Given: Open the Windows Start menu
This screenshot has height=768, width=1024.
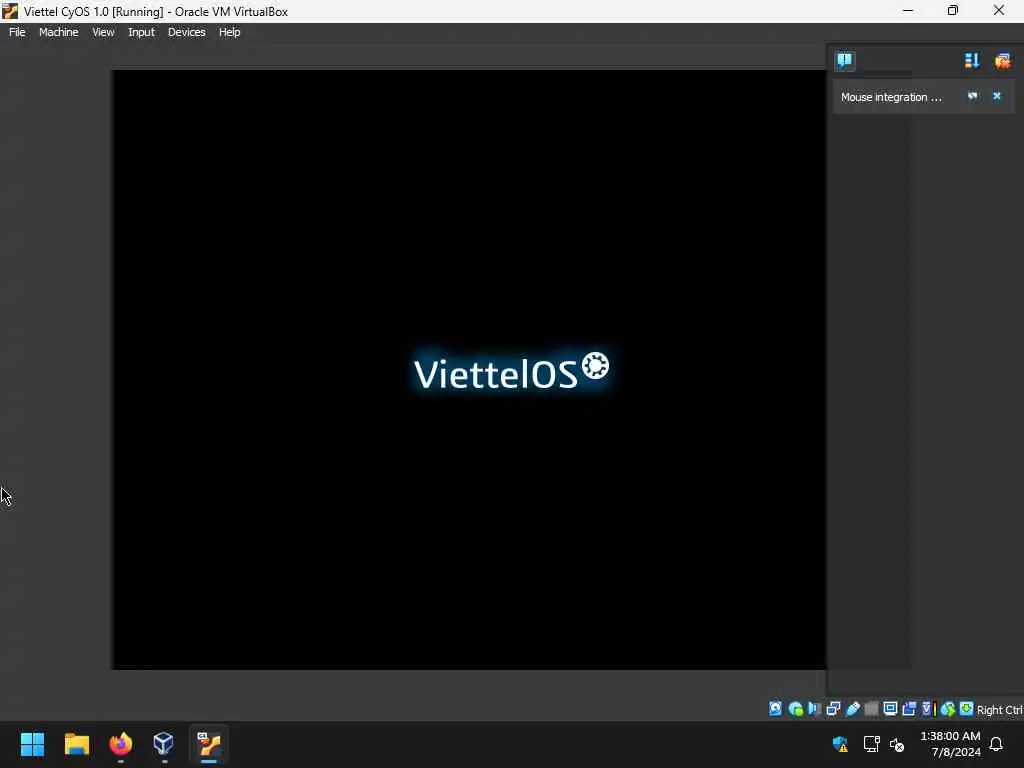Looking at the screenshot, I should [32, 744].
